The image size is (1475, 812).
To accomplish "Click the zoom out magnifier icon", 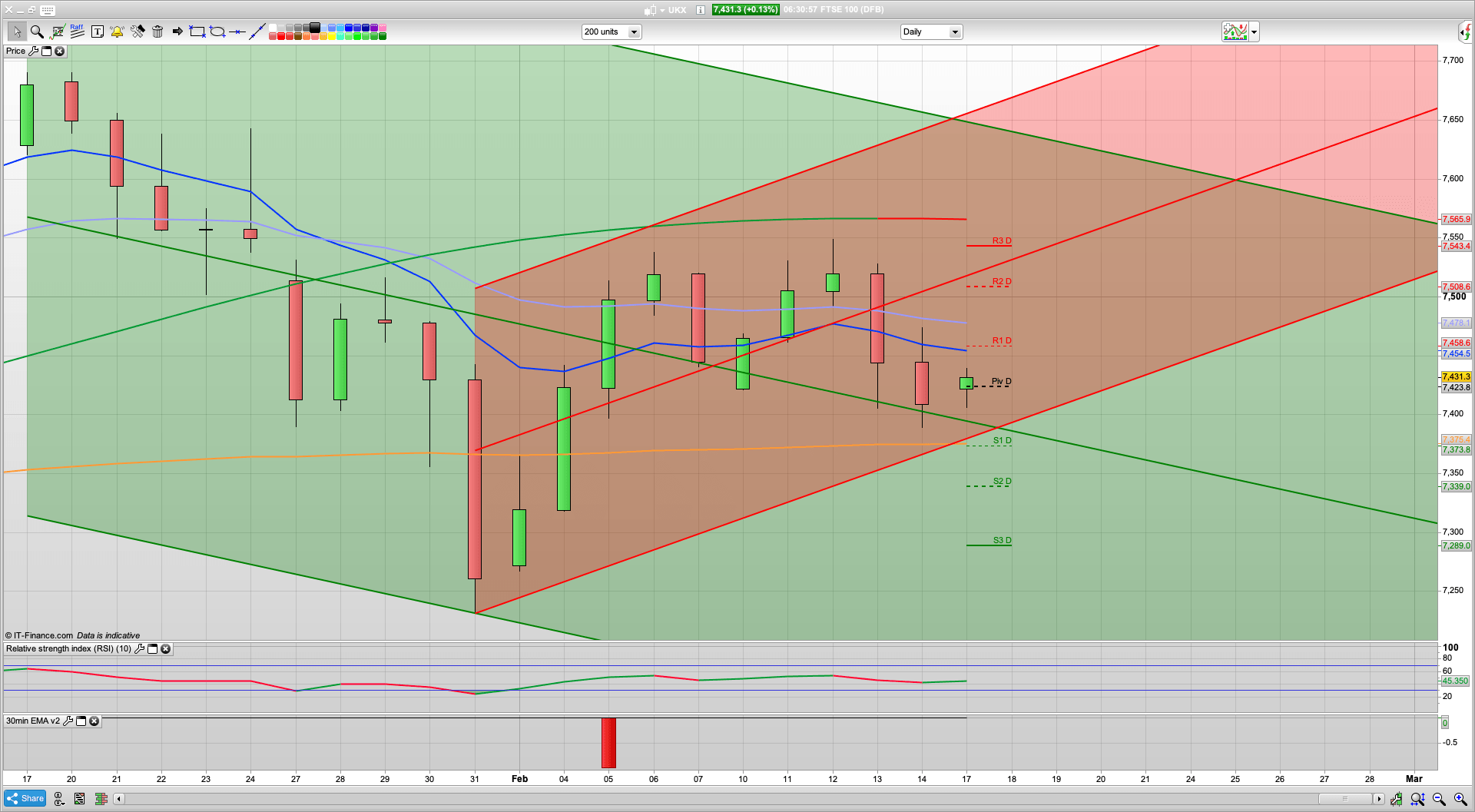I will 1439,800.
